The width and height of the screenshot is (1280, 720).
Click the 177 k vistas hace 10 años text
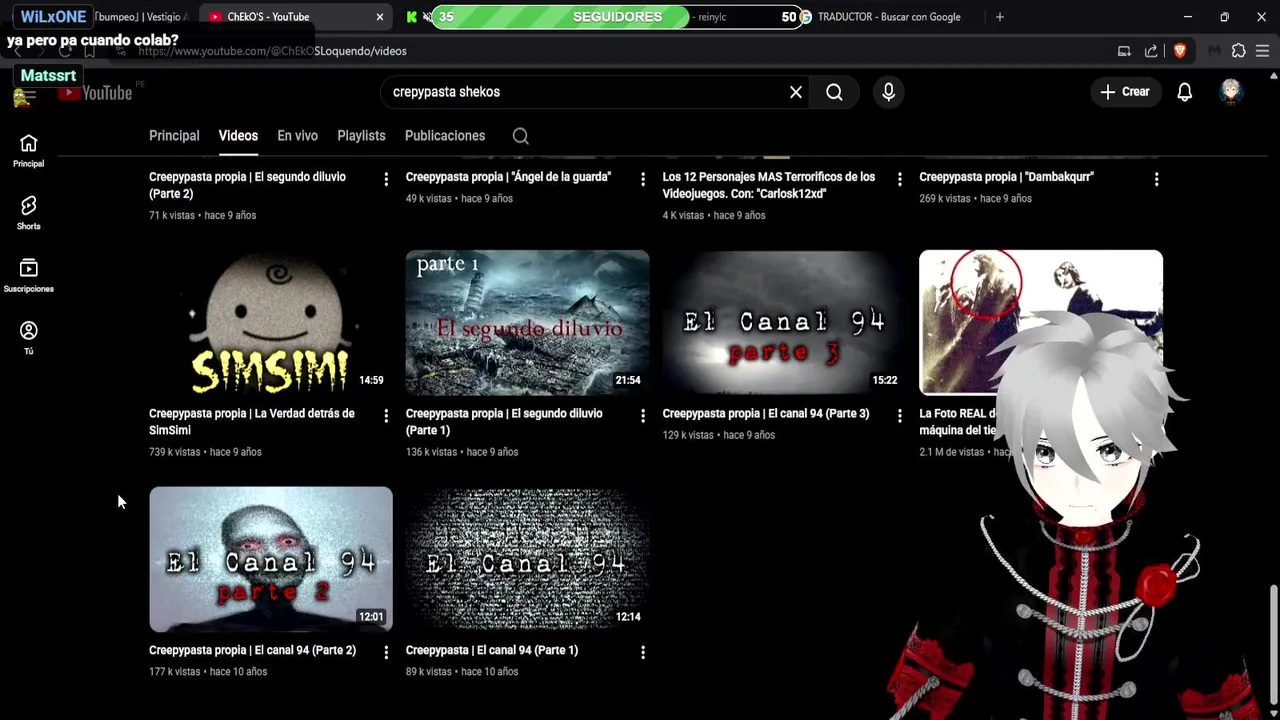208,672
